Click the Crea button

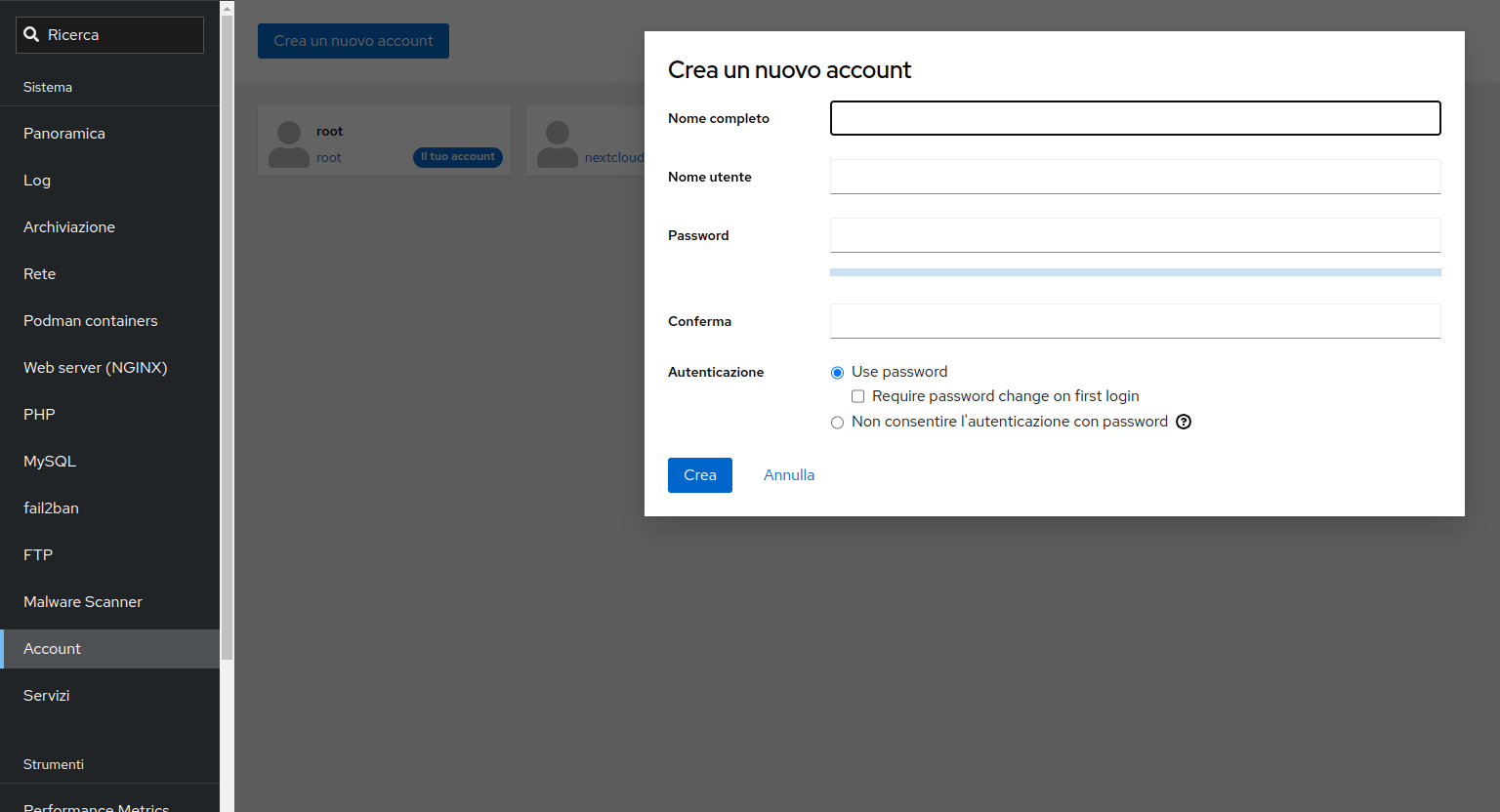coord(700,475)
